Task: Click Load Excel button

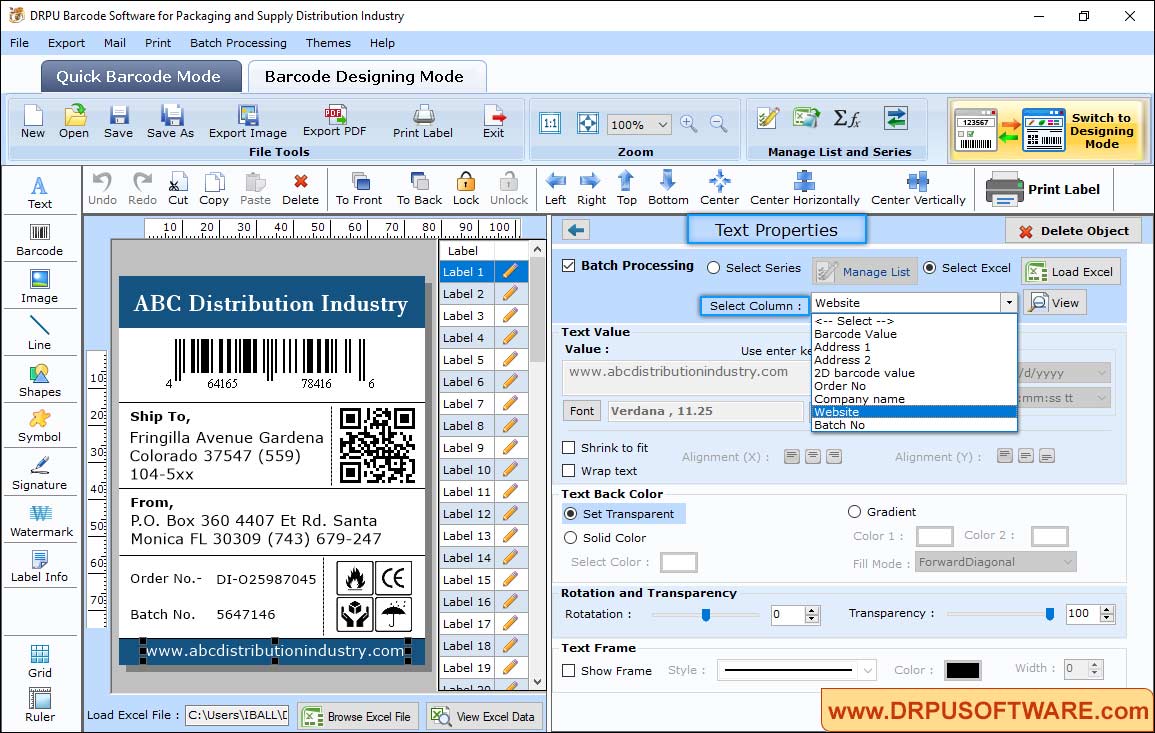Action: tap(1071, 271)
